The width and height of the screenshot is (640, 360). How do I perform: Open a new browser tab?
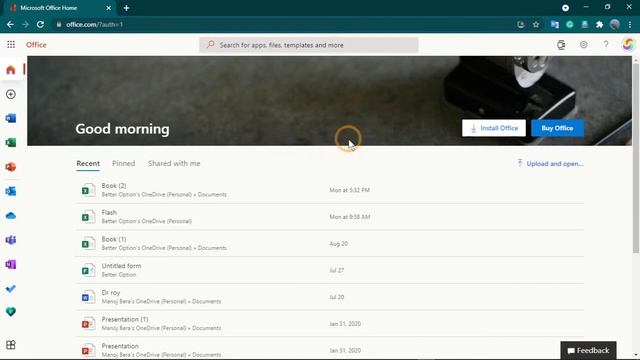[127, 8]
